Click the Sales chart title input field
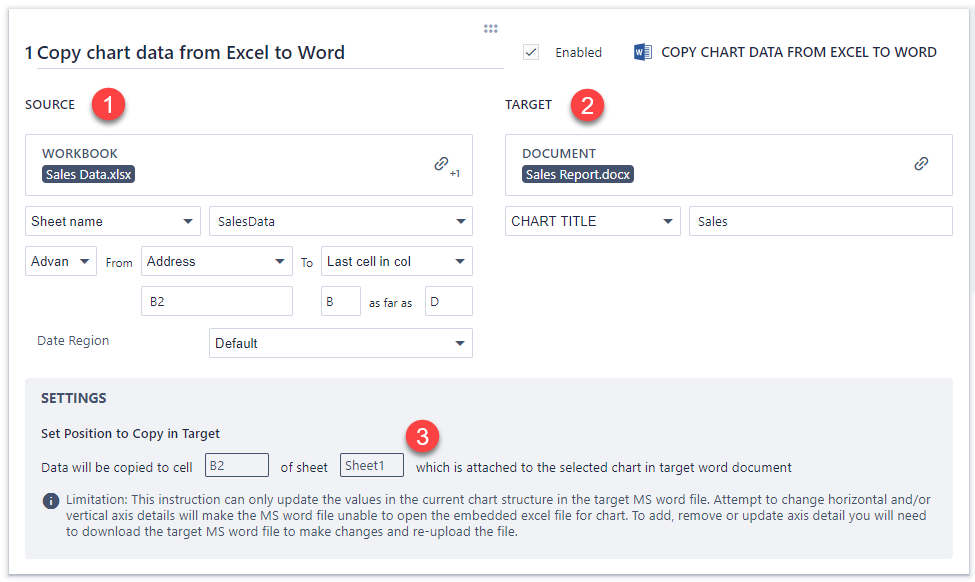Viewport: 975px width, 582px height. click(820, 221)
